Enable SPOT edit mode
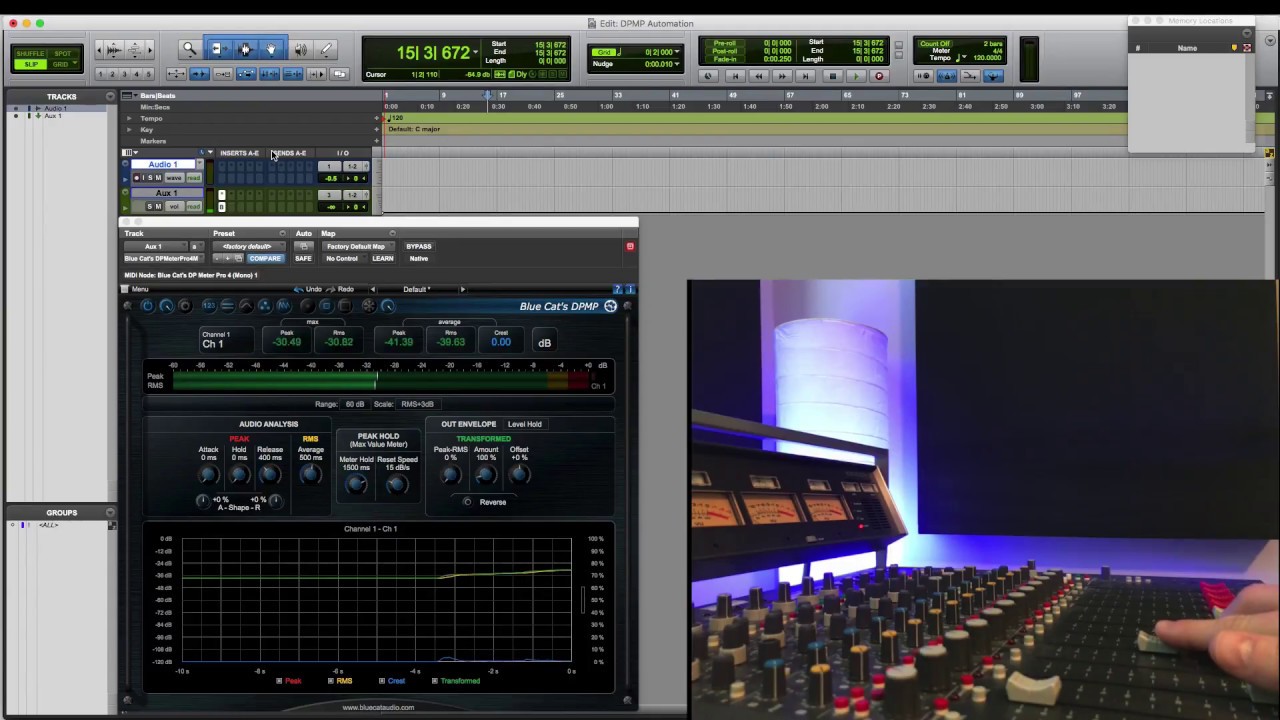The height and width of the screenshot is (720, 1280). click(x=62, y=53)
